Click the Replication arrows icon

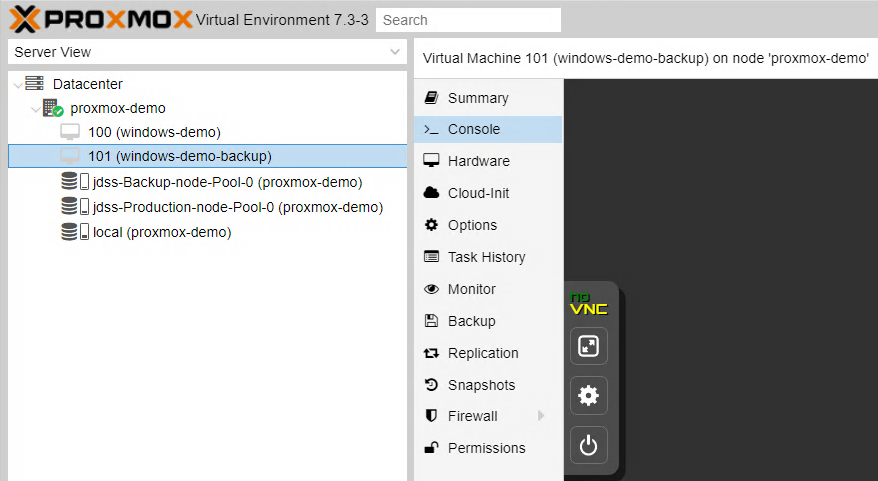coord(431,353)
